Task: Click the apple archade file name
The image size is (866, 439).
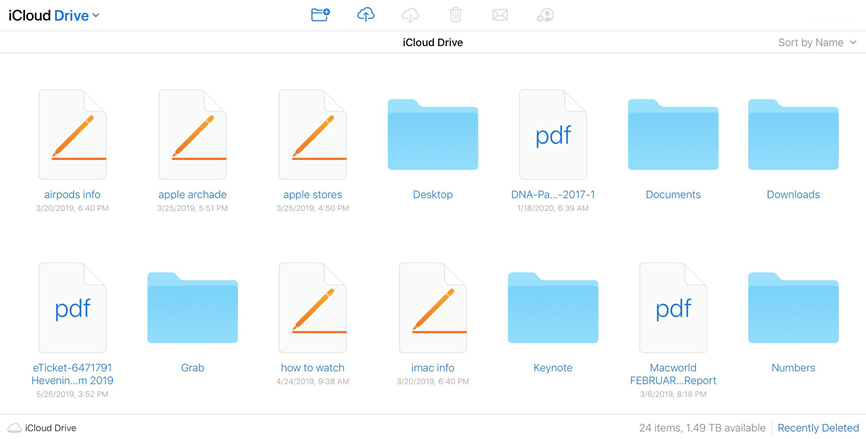Action: click(193, 194)
